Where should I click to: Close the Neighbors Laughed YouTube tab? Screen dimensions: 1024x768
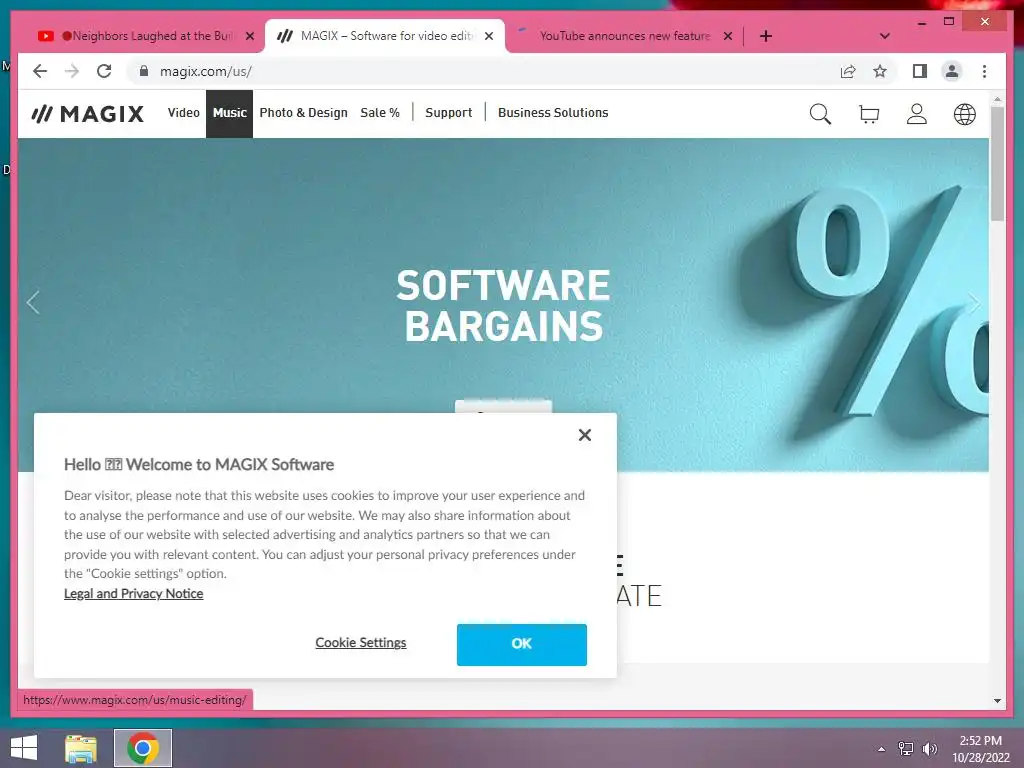(x=249, y=36)
